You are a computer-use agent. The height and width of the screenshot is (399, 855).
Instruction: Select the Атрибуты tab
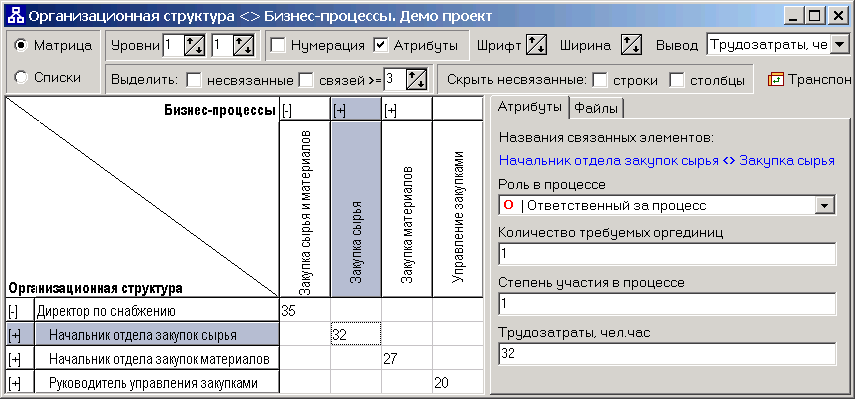click(529, 107)
